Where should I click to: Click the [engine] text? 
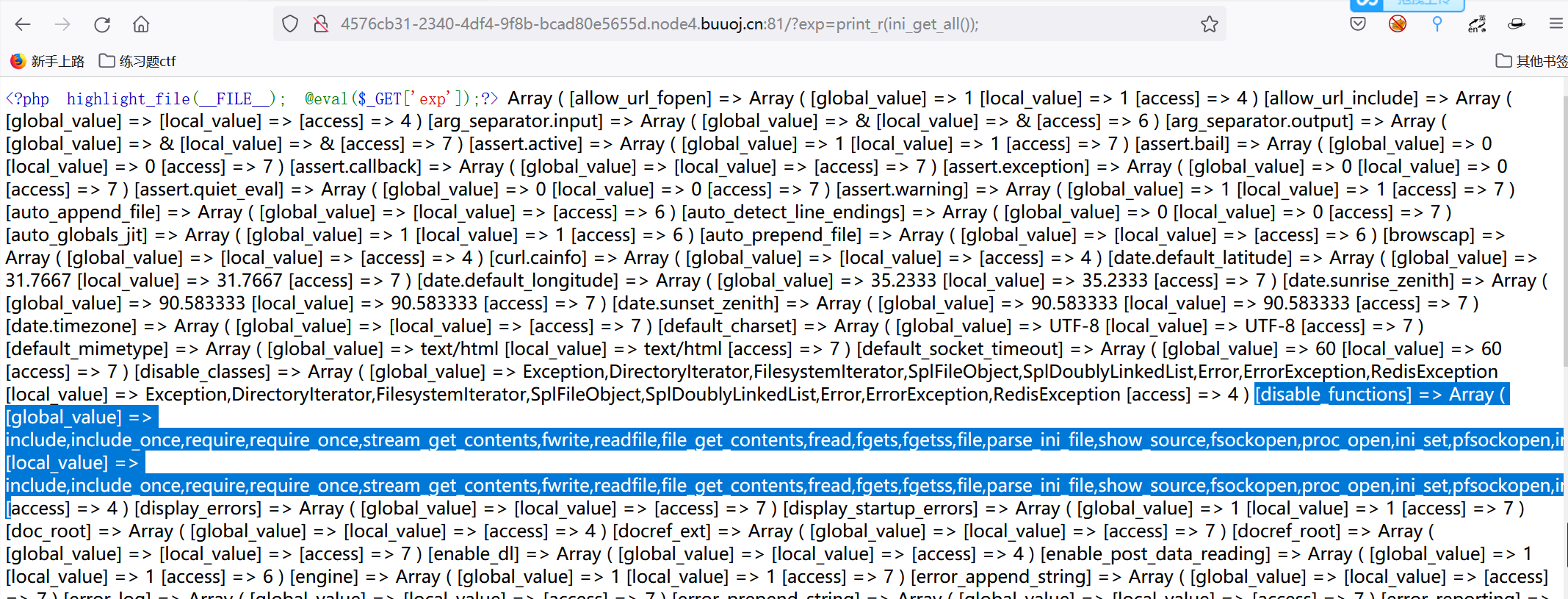tap(324, 577)
